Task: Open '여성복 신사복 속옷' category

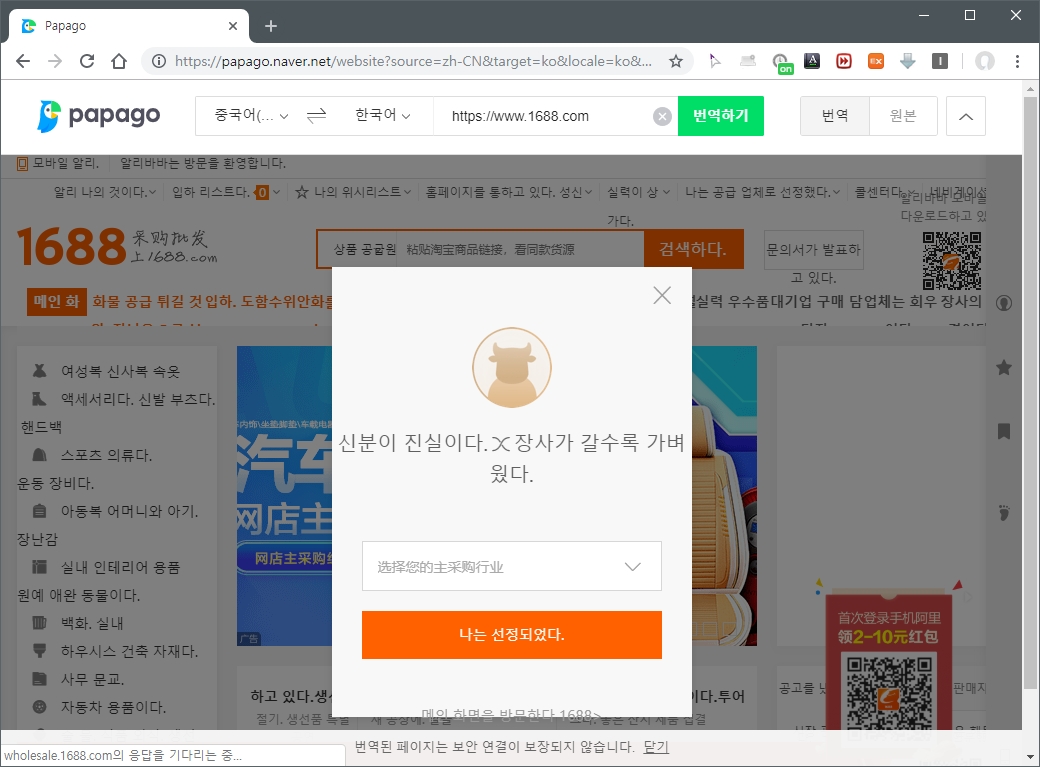Action: coord(120,372)
